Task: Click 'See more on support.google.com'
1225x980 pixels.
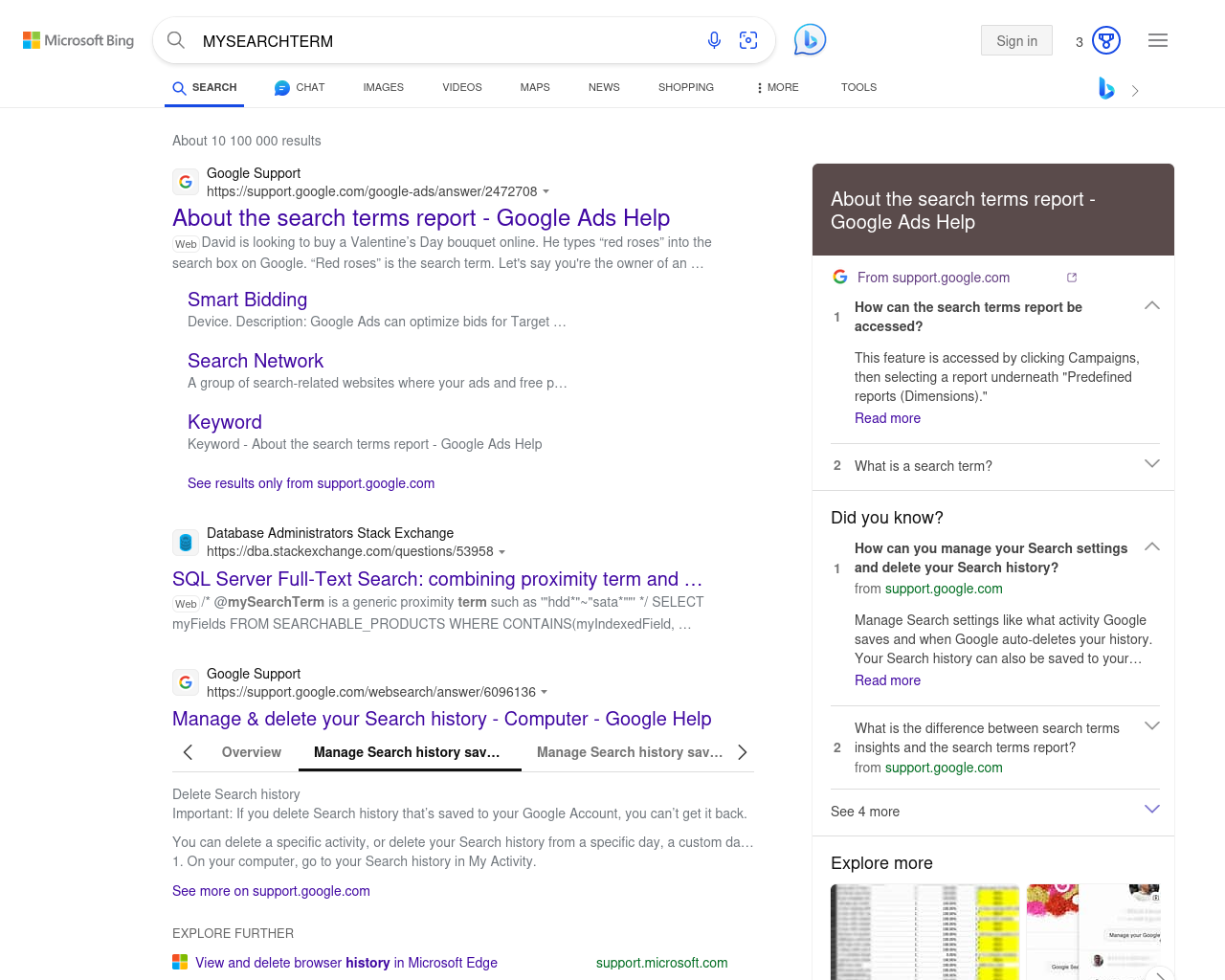Action: point(271,891)
